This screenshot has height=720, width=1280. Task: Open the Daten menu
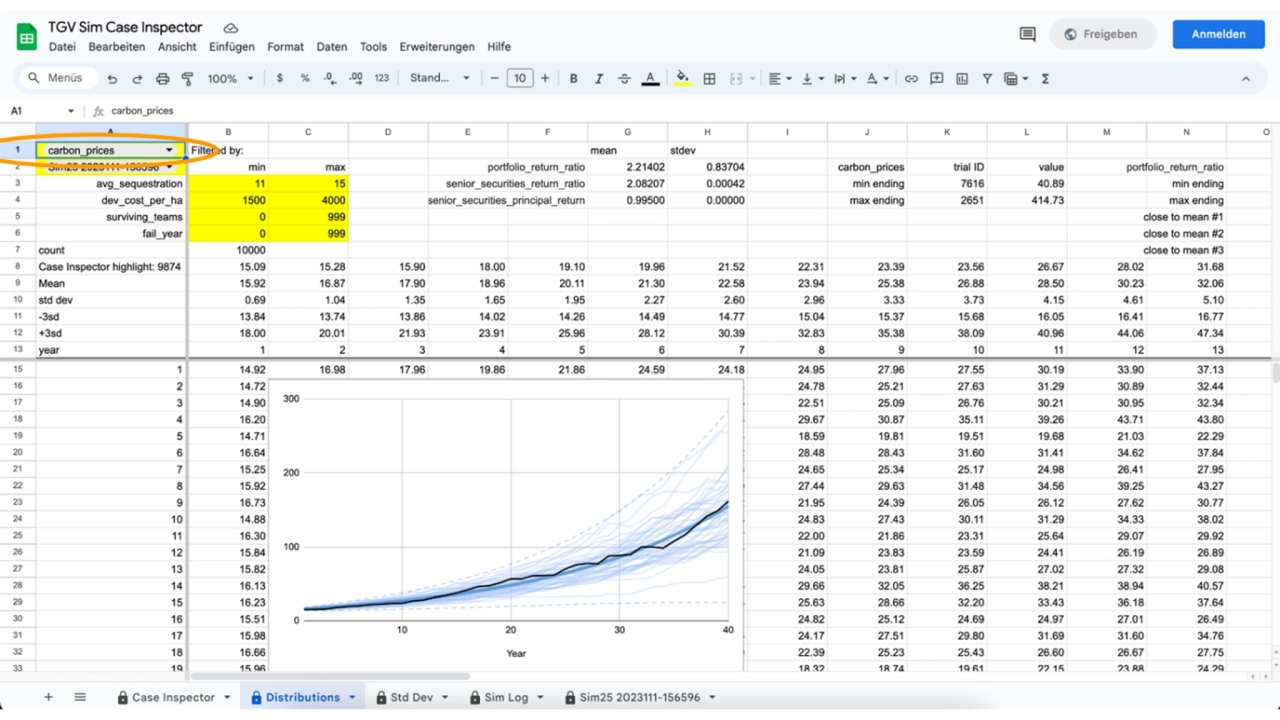pyautogui.click(x=332, y=47)
